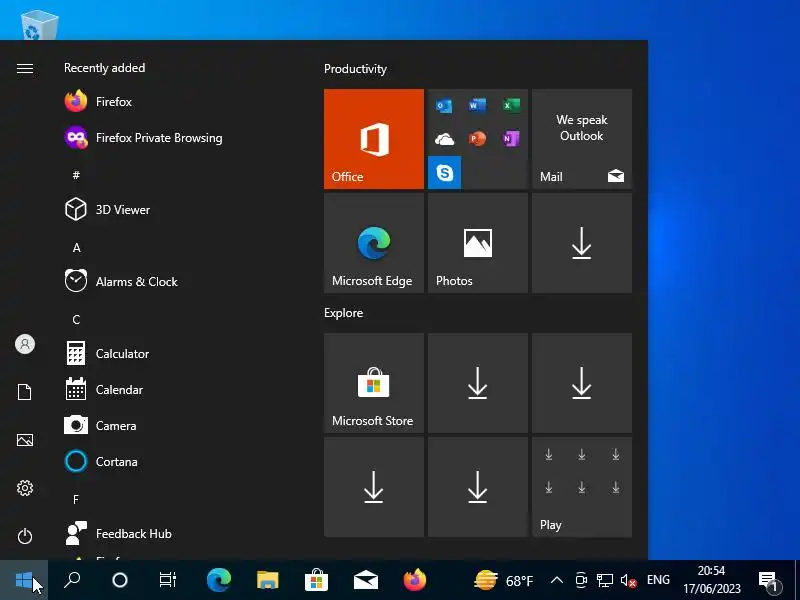800x600 pixels.
Task: Open the 3D Viewer app
Action: tap(107, 210)
